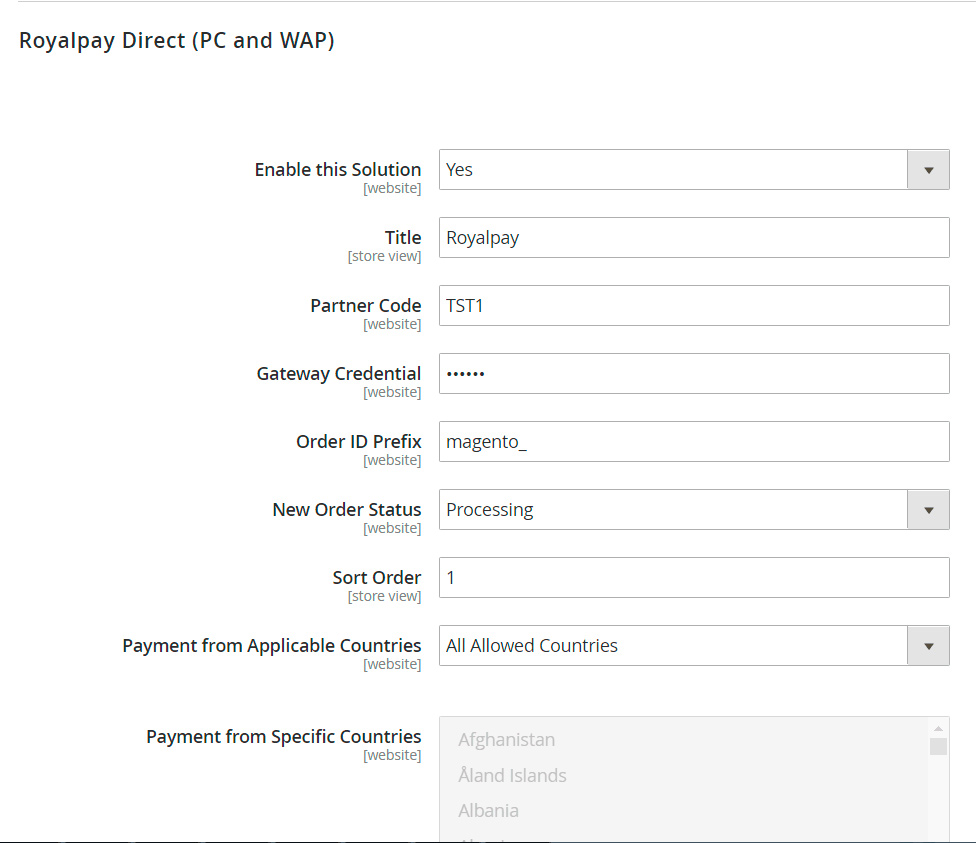Click the Sort Order input field
This screenshot has width=976, height=843.
(694, 577)
